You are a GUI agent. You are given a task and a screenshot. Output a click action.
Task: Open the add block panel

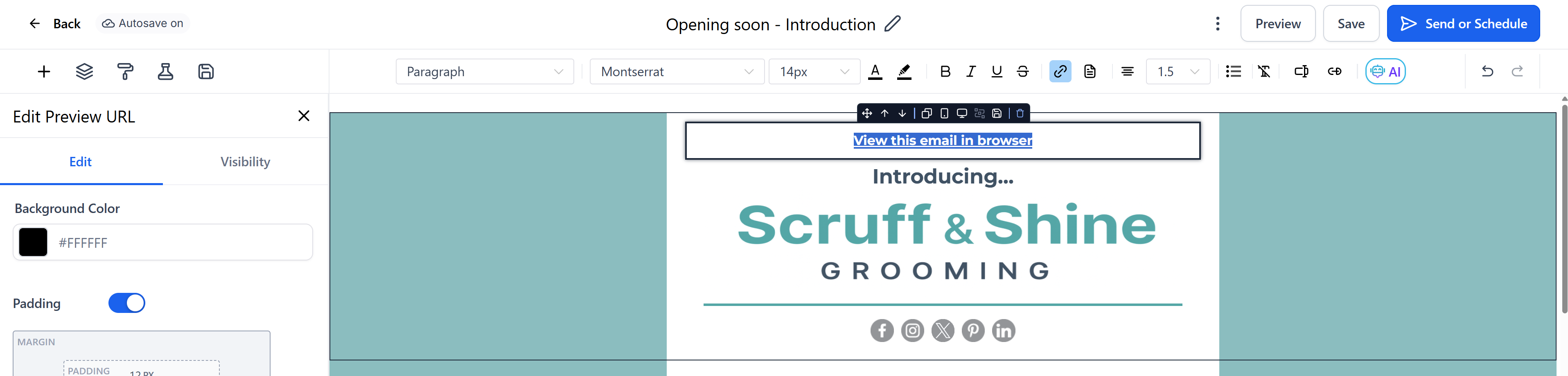pos(43,71)
